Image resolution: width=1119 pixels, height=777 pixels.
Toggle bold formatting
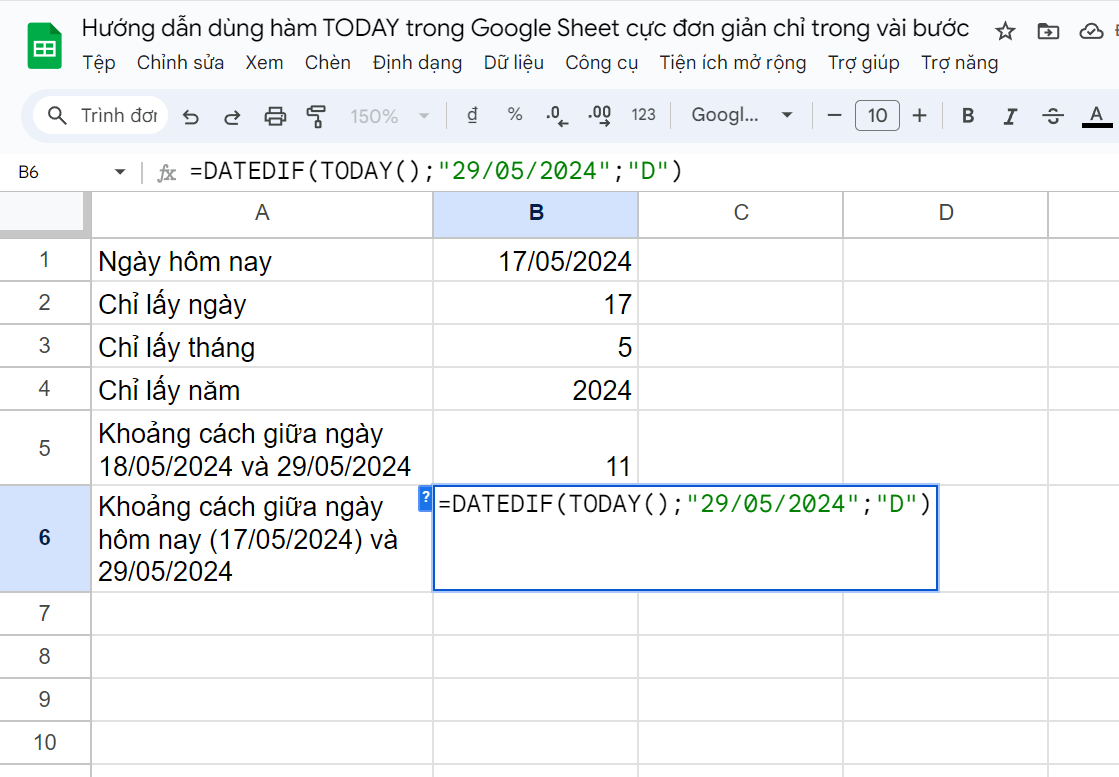click(967, 115)
